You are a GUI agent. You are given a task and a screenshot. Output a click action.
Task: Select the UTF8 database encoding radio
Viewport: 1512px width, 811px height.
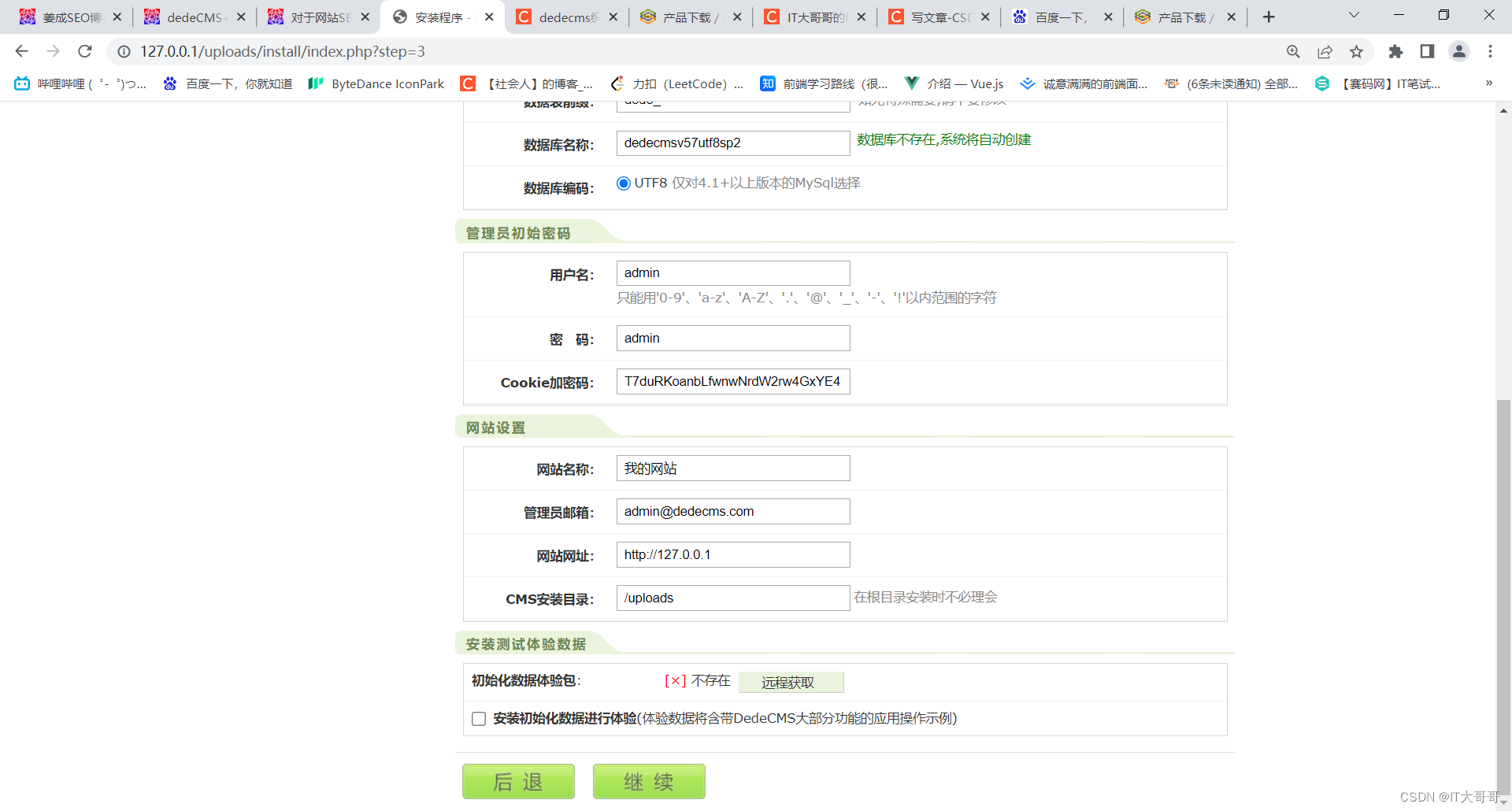[x=624, y=183]
